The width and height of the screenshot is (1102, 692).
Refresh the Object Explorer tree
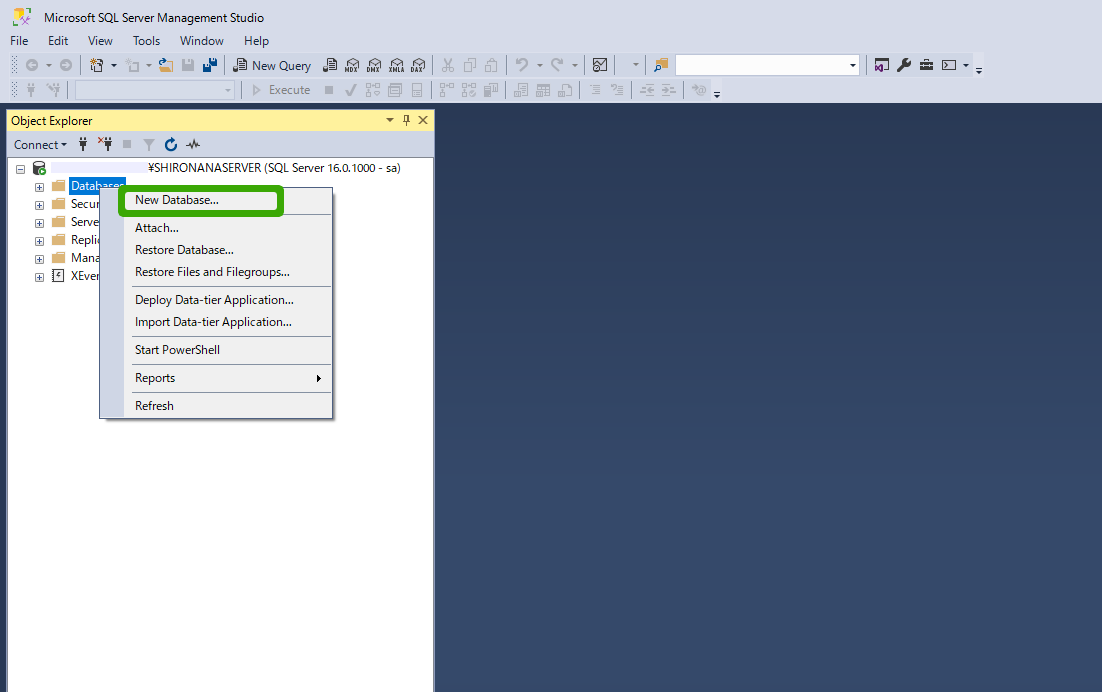click(169, 144)
